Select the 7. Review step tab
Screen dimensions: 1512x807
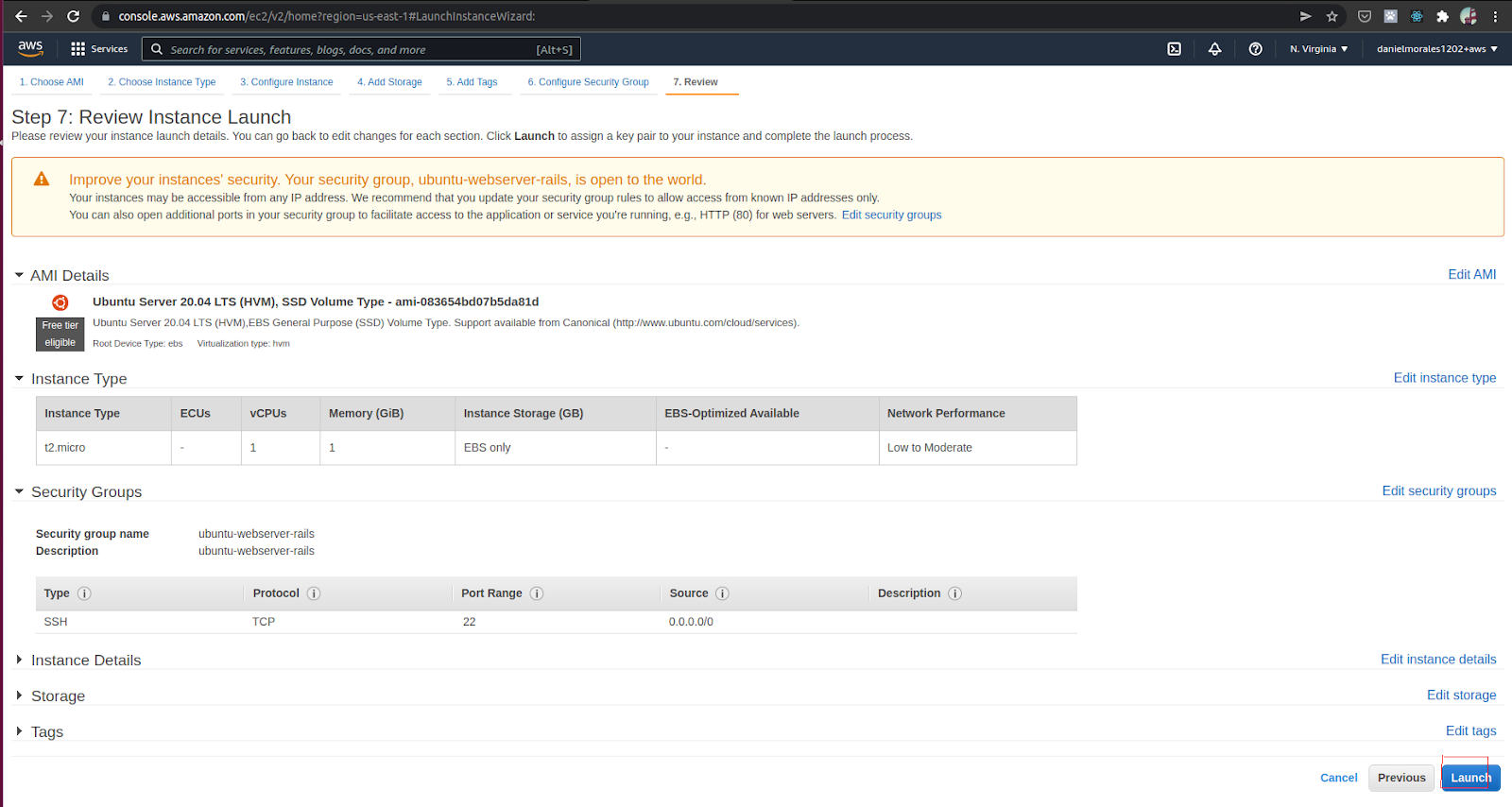pos(696,82)
